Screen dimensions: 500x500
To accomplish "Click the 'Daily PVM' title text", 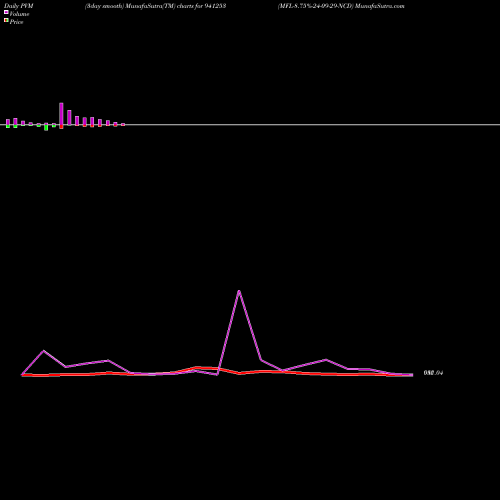I will pyautogui.click(x=19, y=6).
